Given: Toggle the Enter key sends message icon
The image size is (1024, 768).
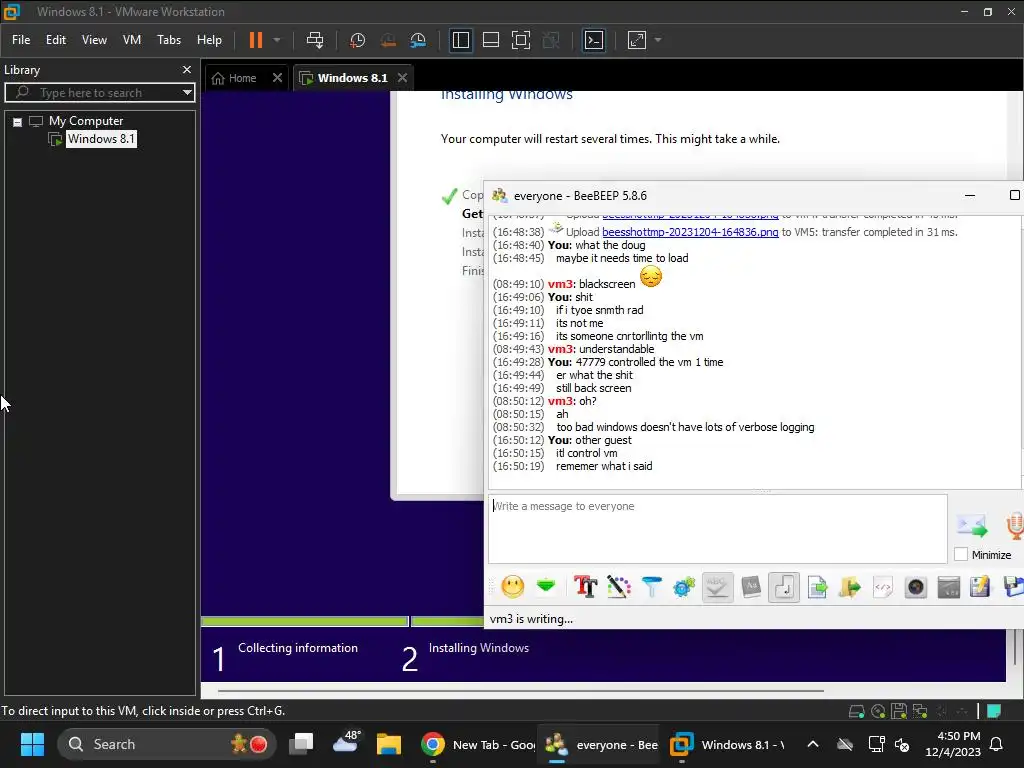Looking at the screenshot, I should click(x=784, y=587).
